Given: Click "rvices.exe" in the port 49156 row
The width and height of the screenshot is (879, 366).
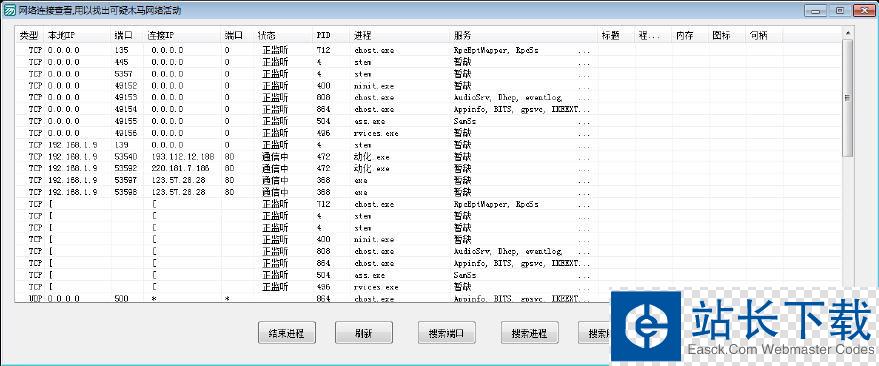Looking at the screenshot, I should point(376,133).
